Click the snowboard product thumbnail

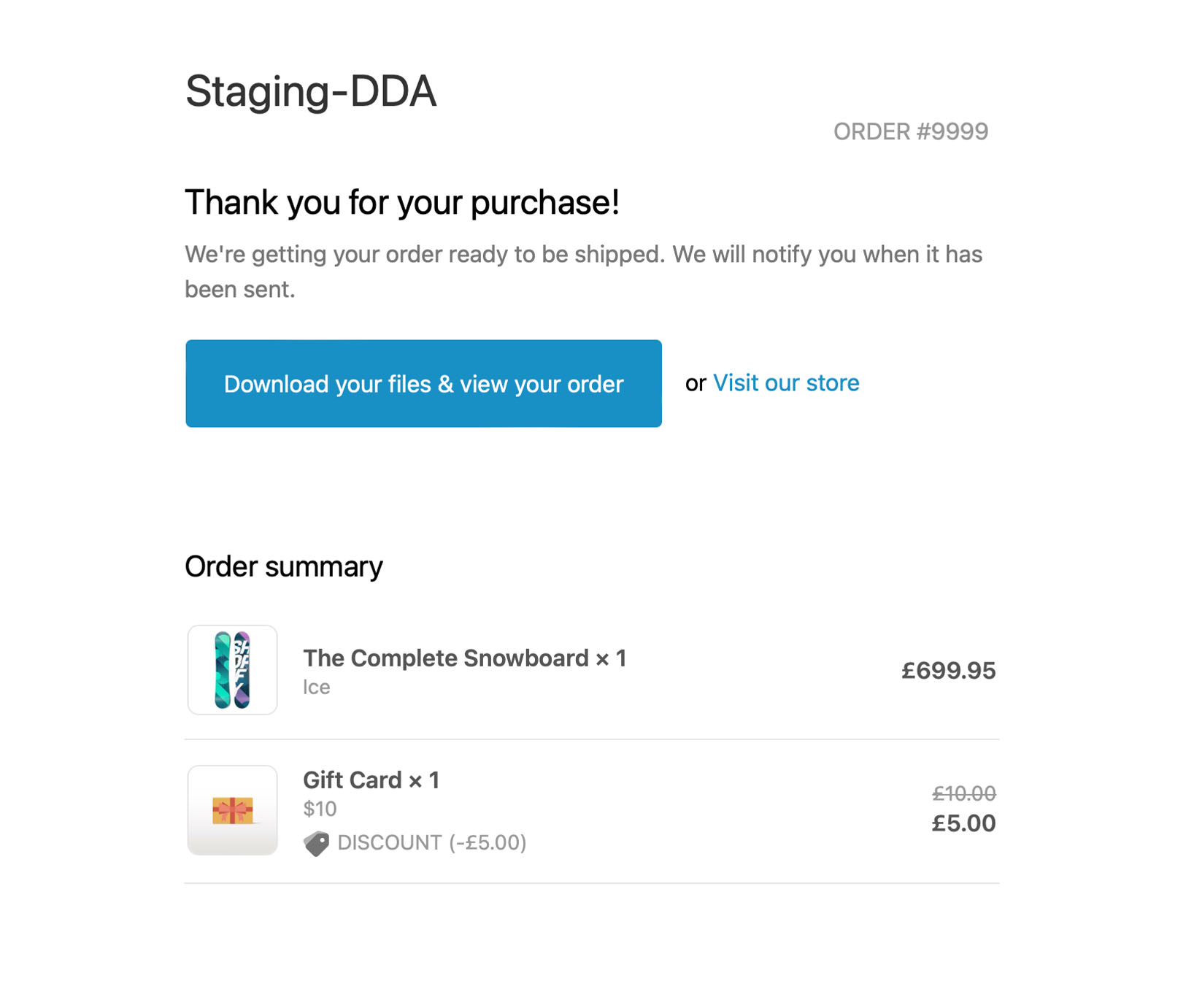[x=232, y=670]
